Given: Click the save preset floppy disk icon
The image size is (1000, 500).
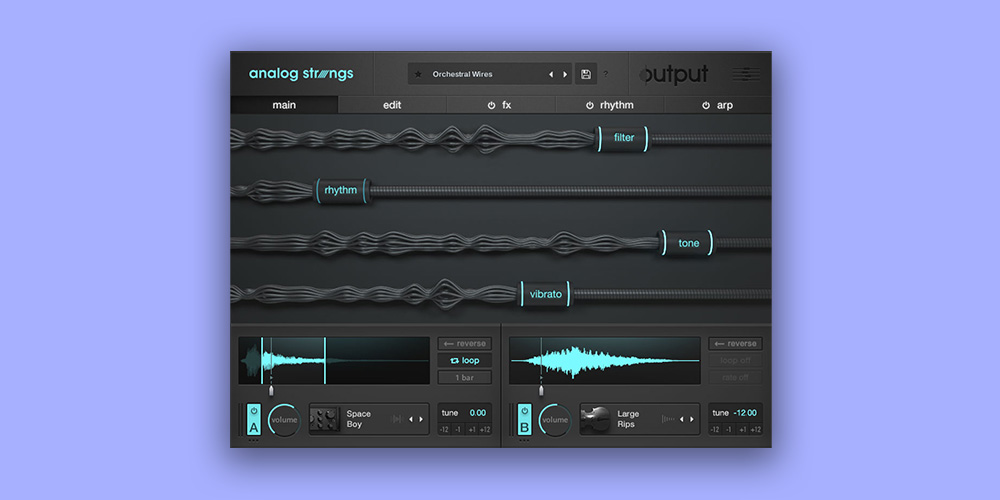Looking at the screenshot, I should [585, 74].
